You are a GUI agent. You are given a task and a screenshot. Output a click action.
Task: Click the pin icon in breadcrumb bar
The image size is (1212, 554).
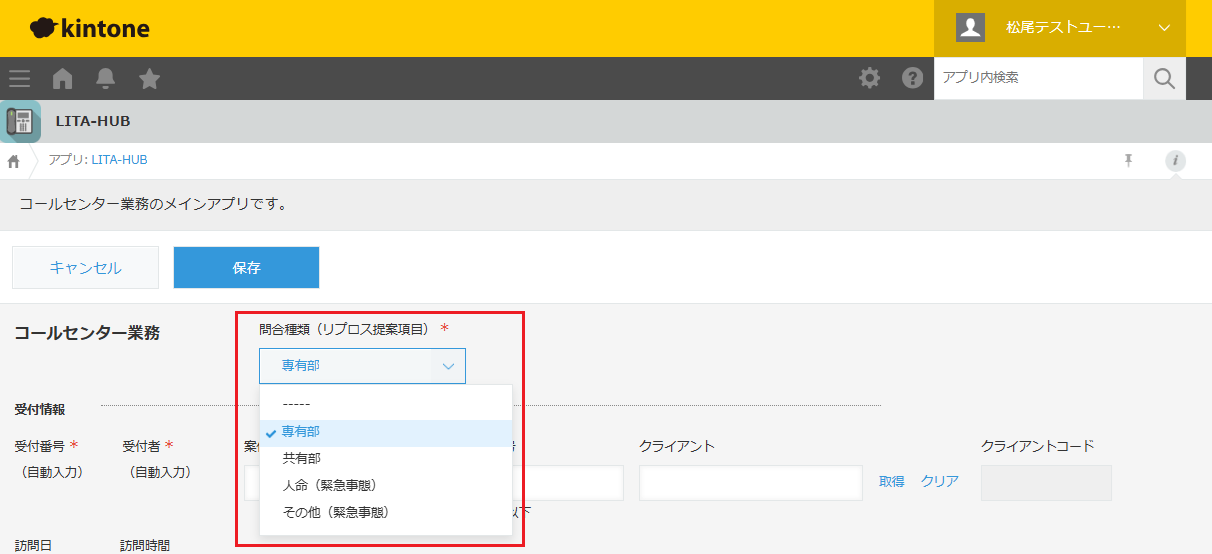pyautogui.click(x=1129, y=160)
